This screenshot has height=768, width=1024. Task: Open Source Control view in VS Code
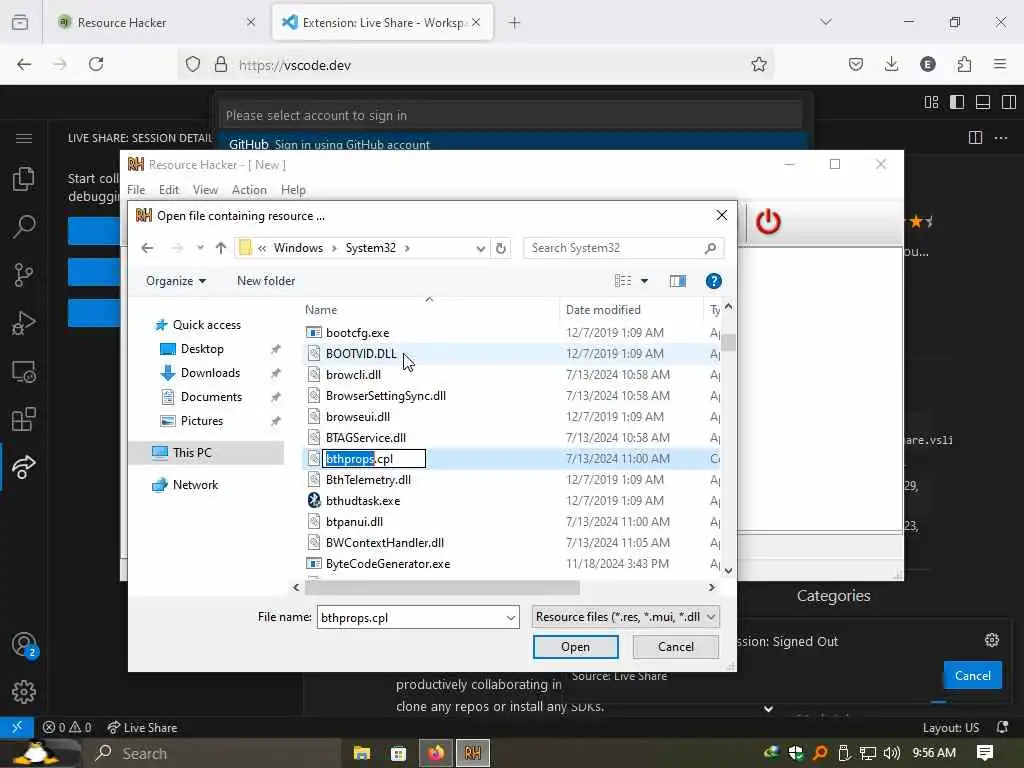pyautogui.click(x=24, y=275)
